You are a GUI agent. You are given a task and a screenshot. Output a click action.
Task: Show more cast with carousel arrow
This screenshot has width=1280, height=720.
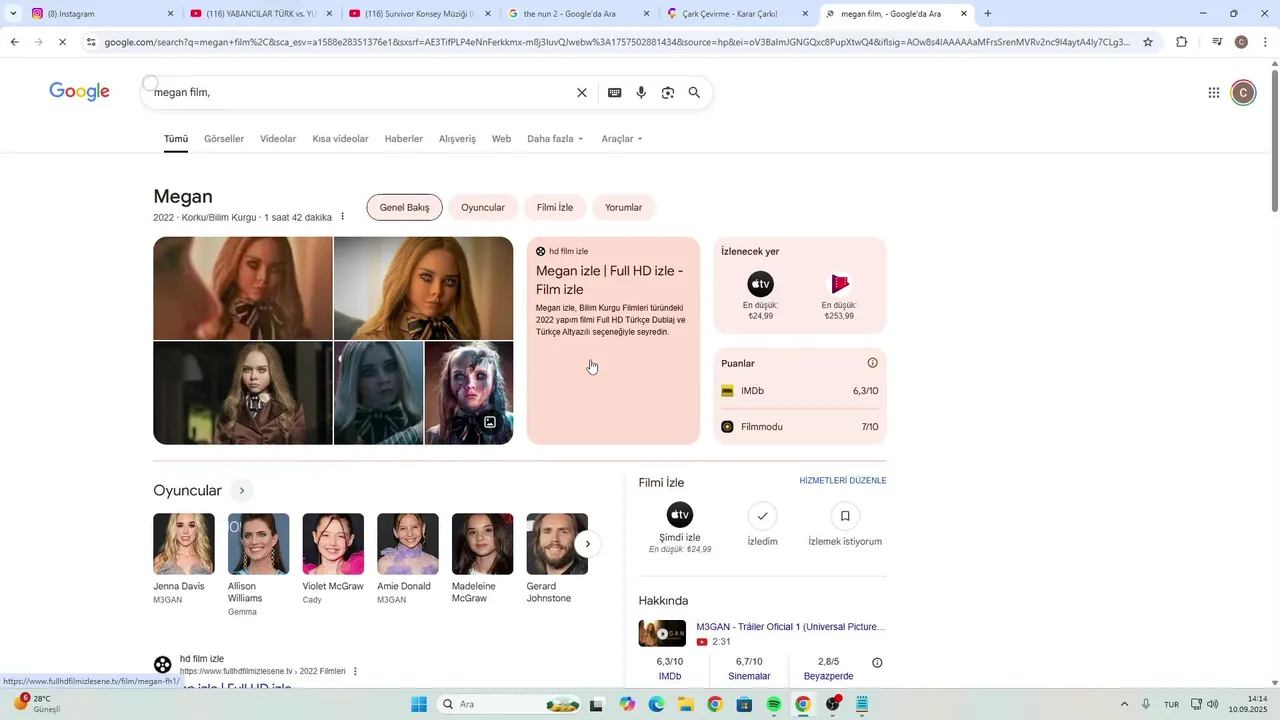[588, 544]
